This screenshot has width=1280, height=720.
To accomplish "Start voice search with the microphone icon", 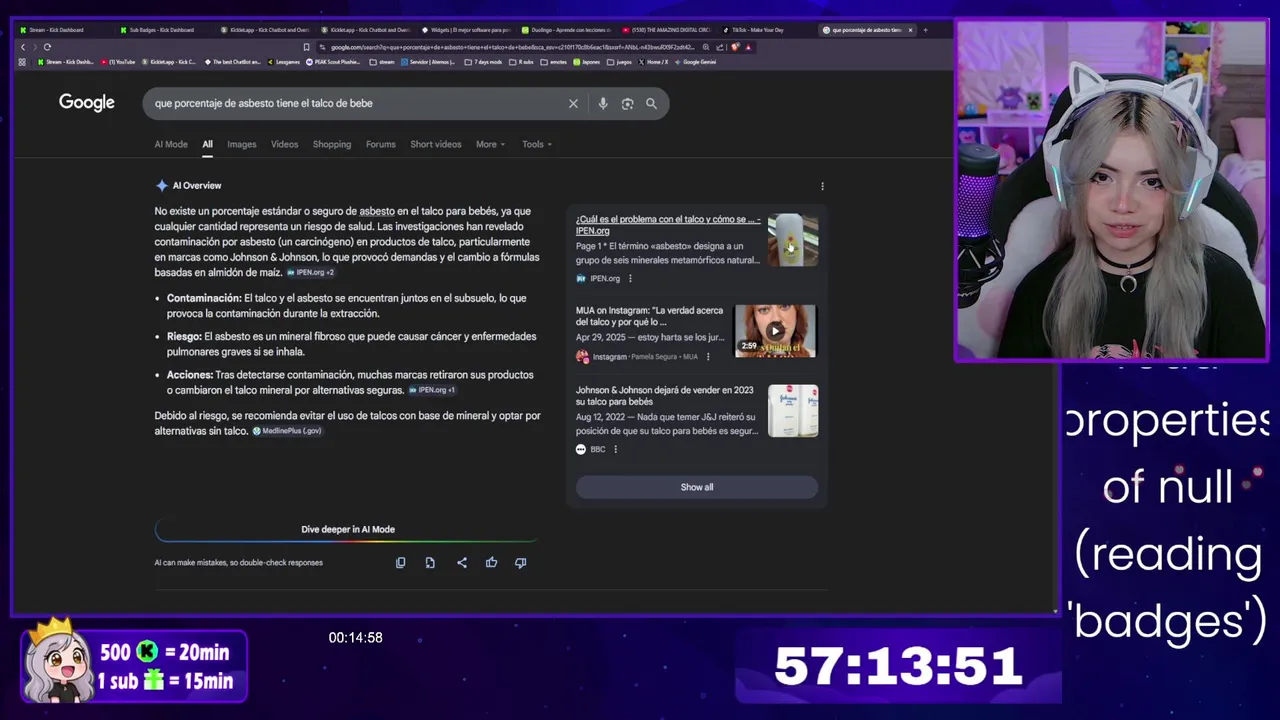I will click(602, 104).
